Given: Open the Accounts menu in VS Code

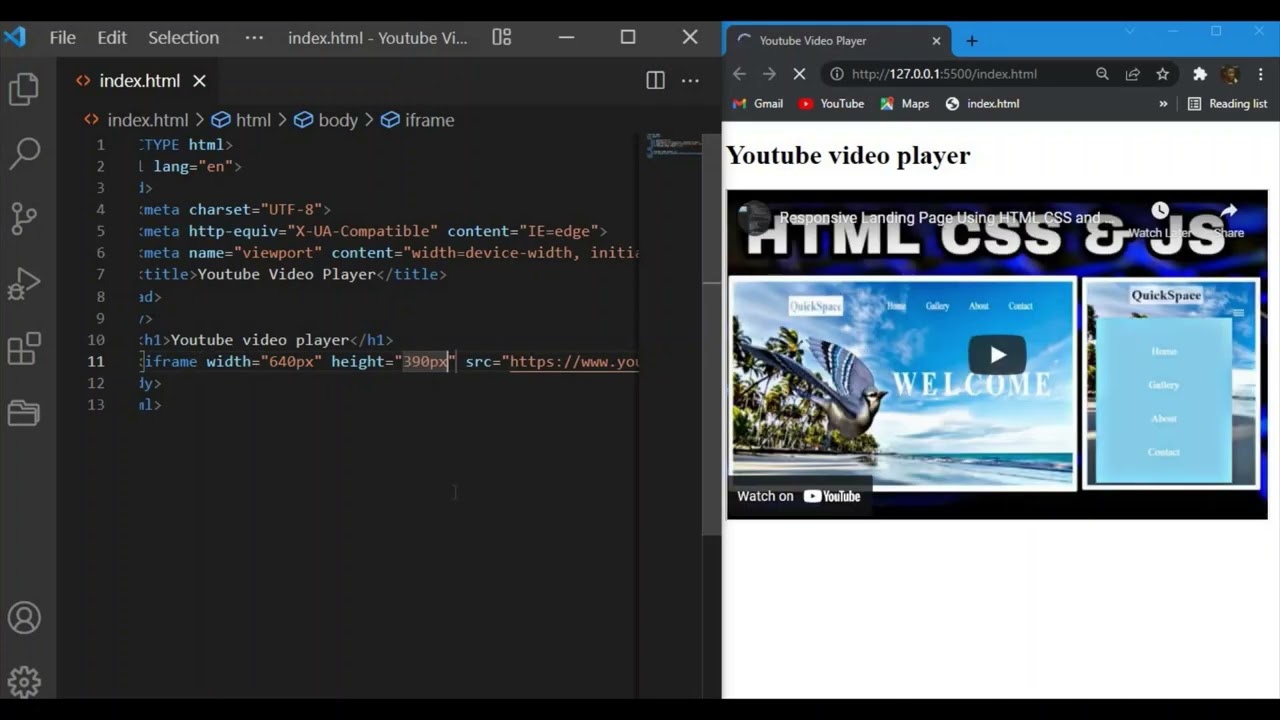Looking at the screenshot, I should point(24,617).
